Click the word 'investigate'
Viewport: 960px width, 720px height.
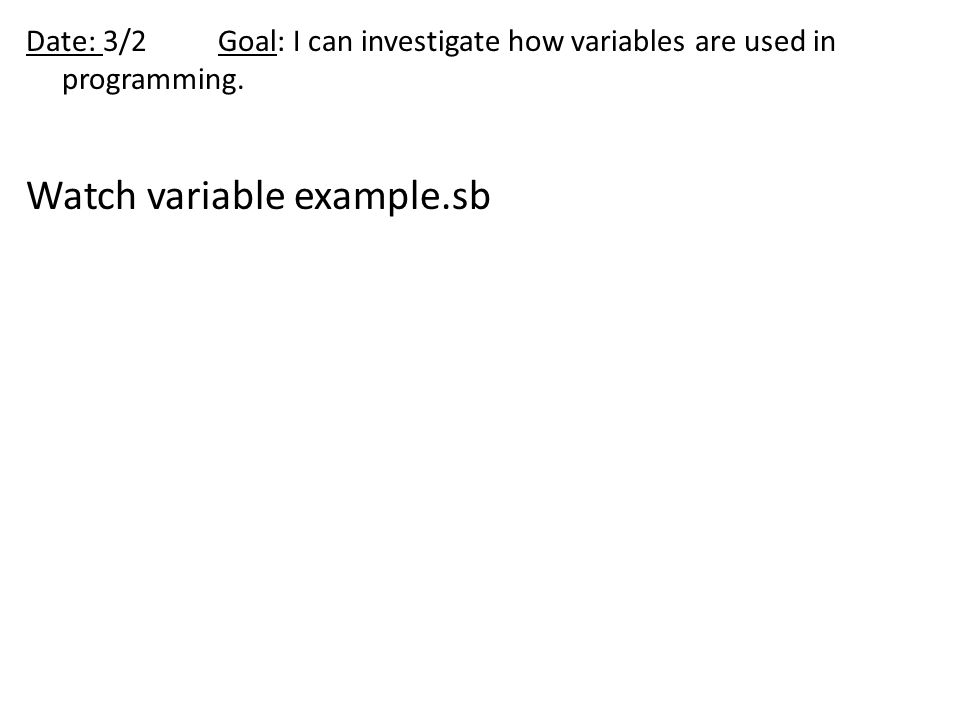tap(430, 43)
